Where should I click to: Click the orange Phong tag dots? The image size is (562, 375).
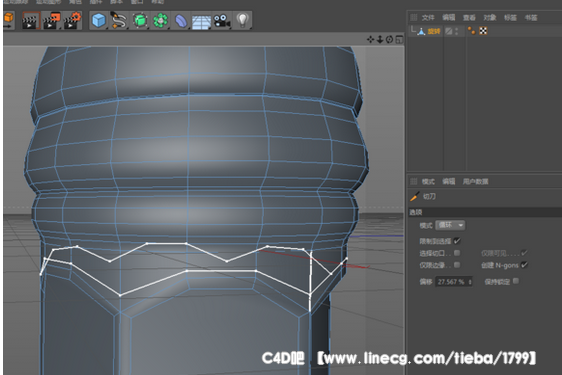(x=471, y=31)
